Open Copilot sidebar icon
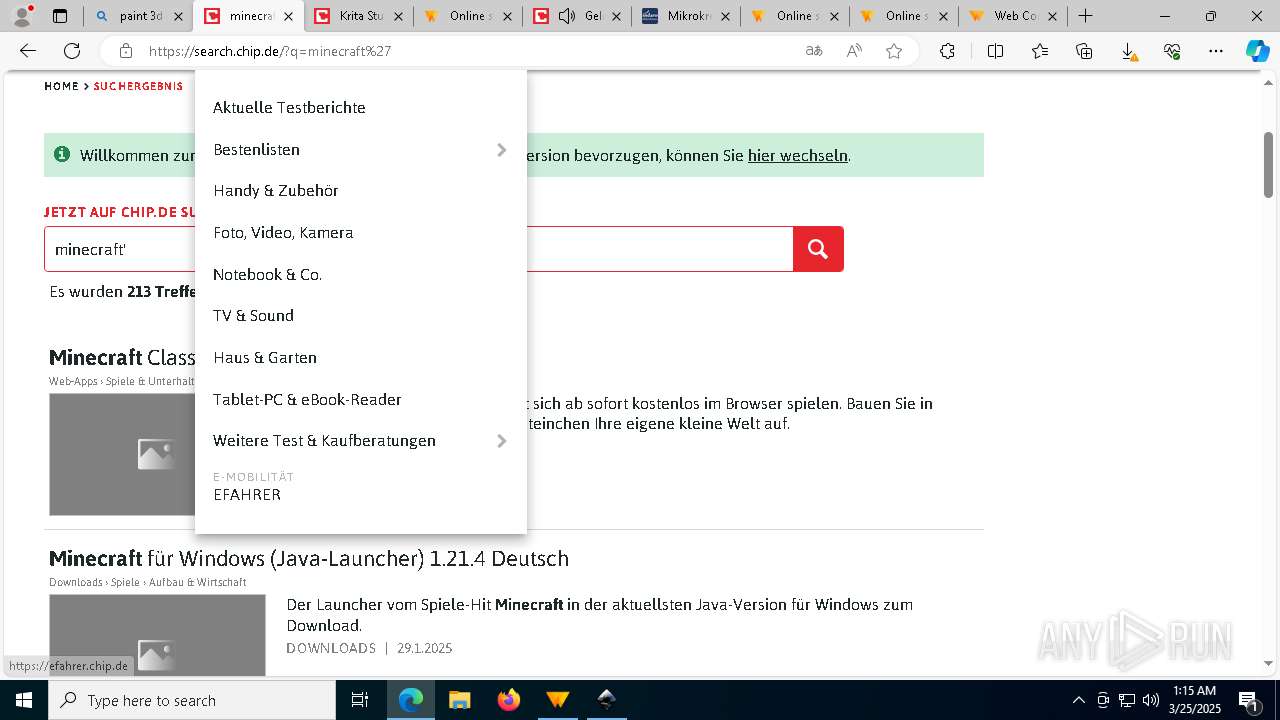 [x=1257, y=51]
